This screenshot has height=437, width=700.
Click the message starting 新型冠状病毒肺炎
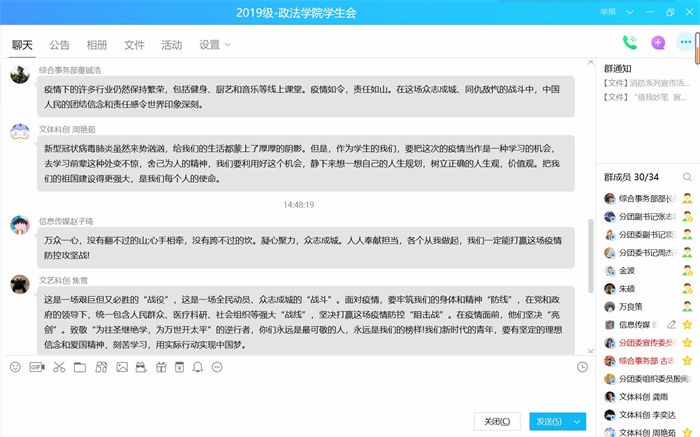(306, 163)
